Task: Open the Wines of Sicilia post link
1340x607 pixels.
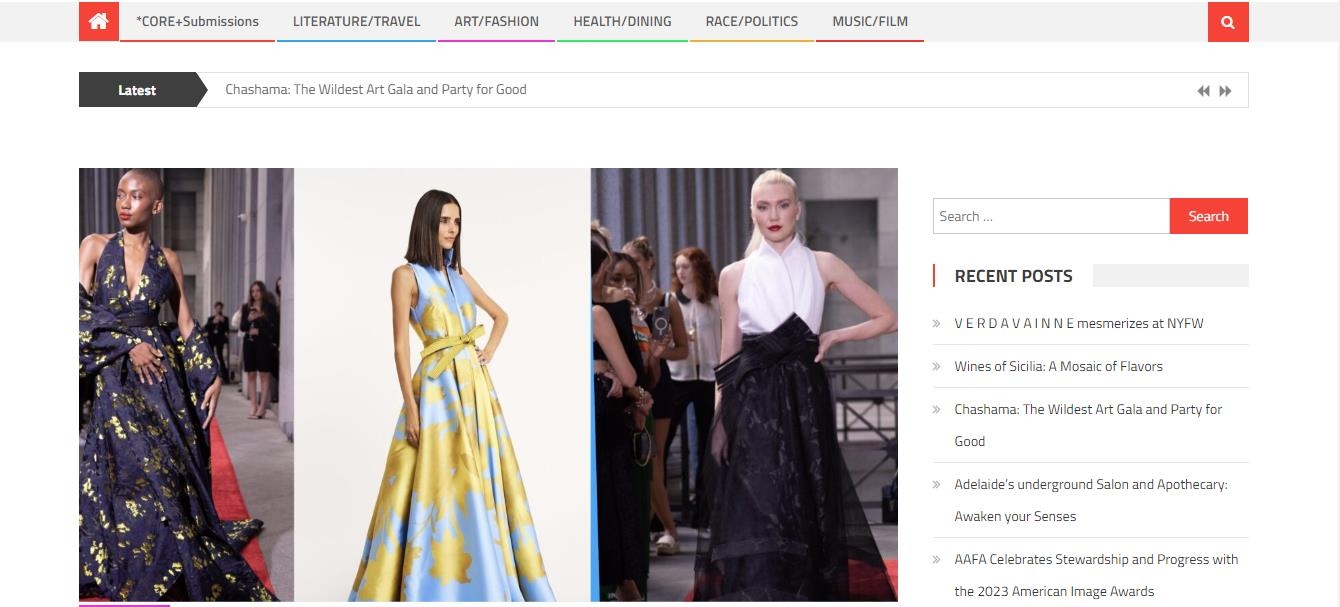Action: click(x=1058, y=367)
